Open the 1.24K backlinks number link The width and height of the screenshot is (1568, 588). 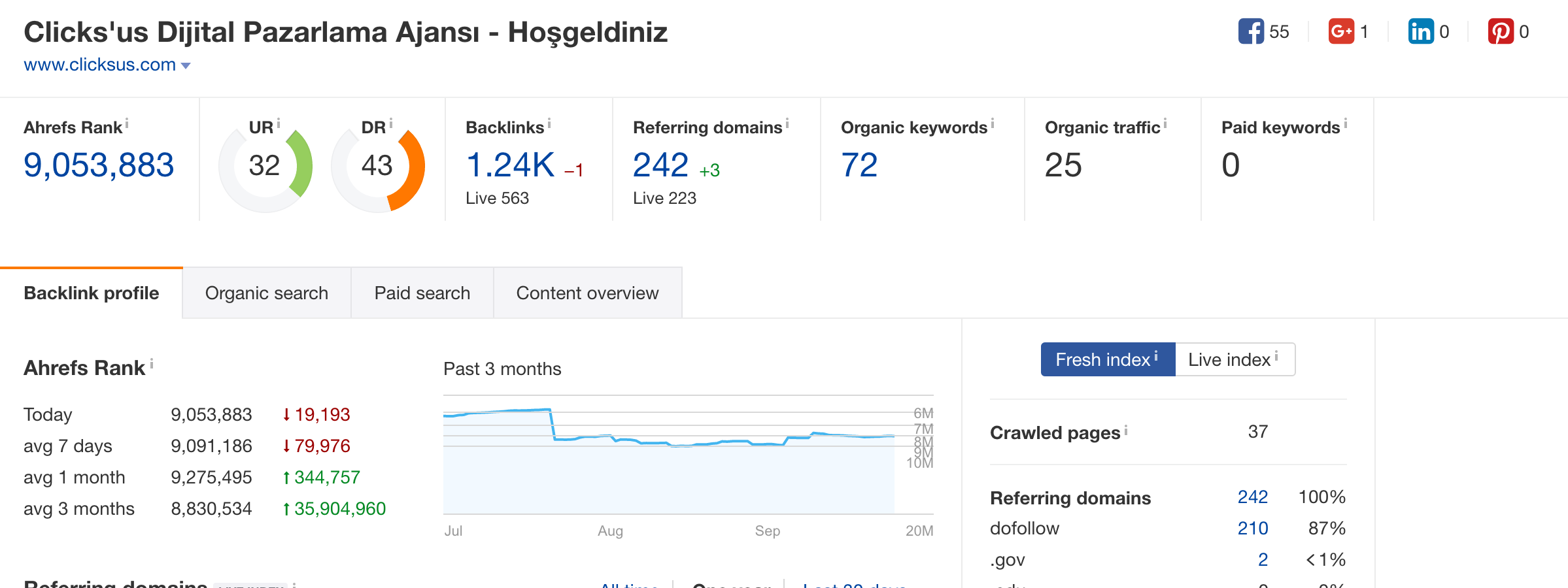point(510,165)
